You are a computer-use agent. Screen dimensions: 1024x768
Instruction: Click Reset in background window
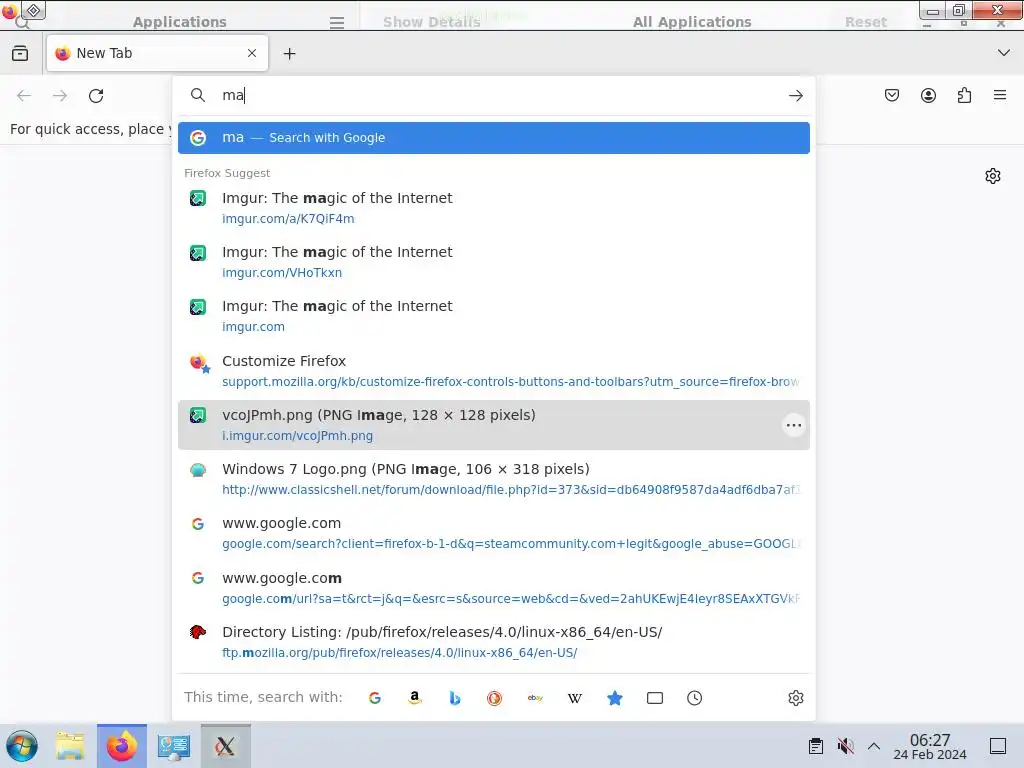click(866, 22)
